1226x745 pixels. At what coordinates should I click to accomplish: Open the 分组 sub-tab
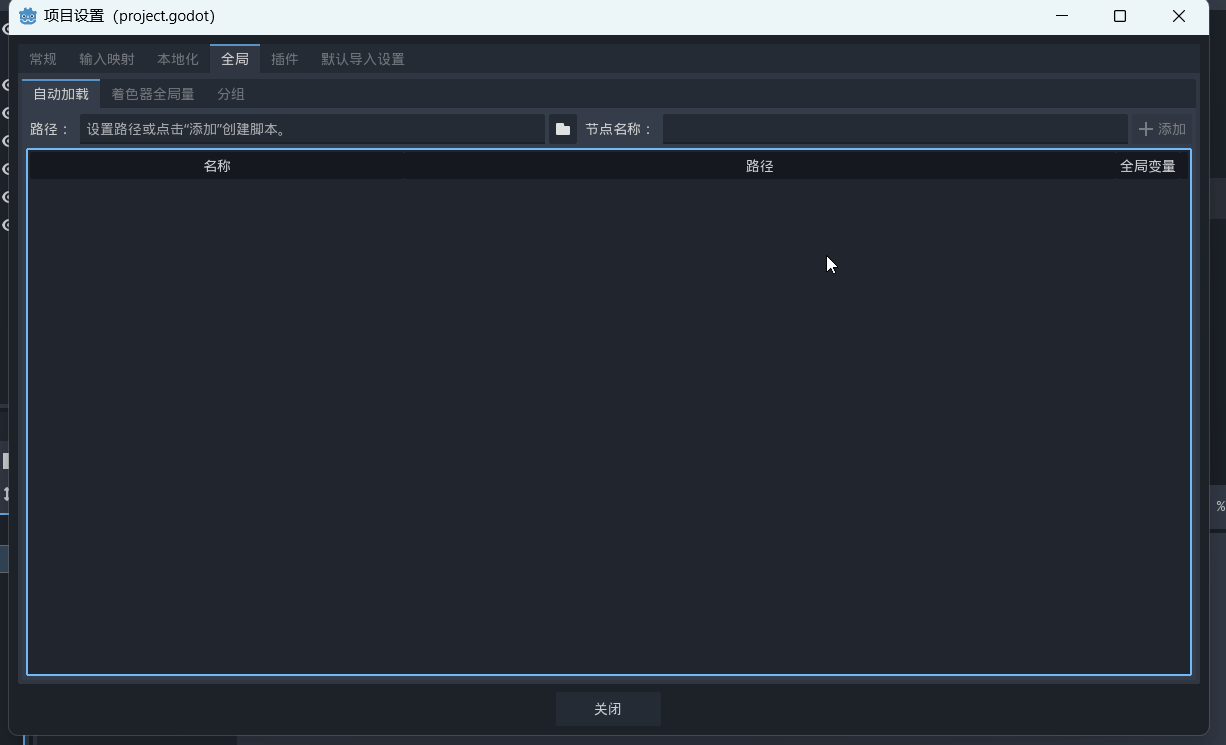click(x=231, y=94)
